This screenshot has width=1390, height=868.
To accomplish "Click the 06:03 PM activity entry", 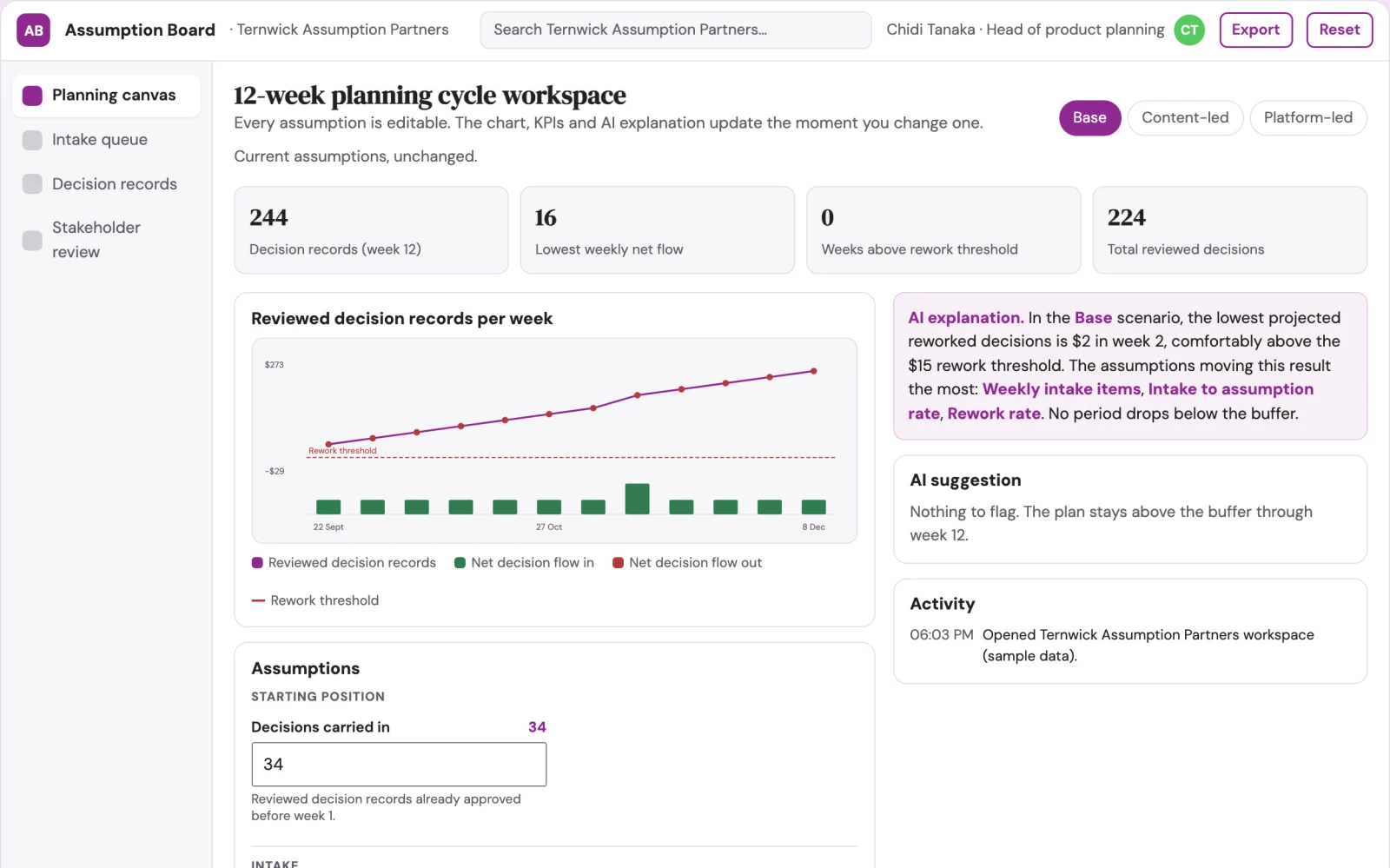I will 1129,646.
